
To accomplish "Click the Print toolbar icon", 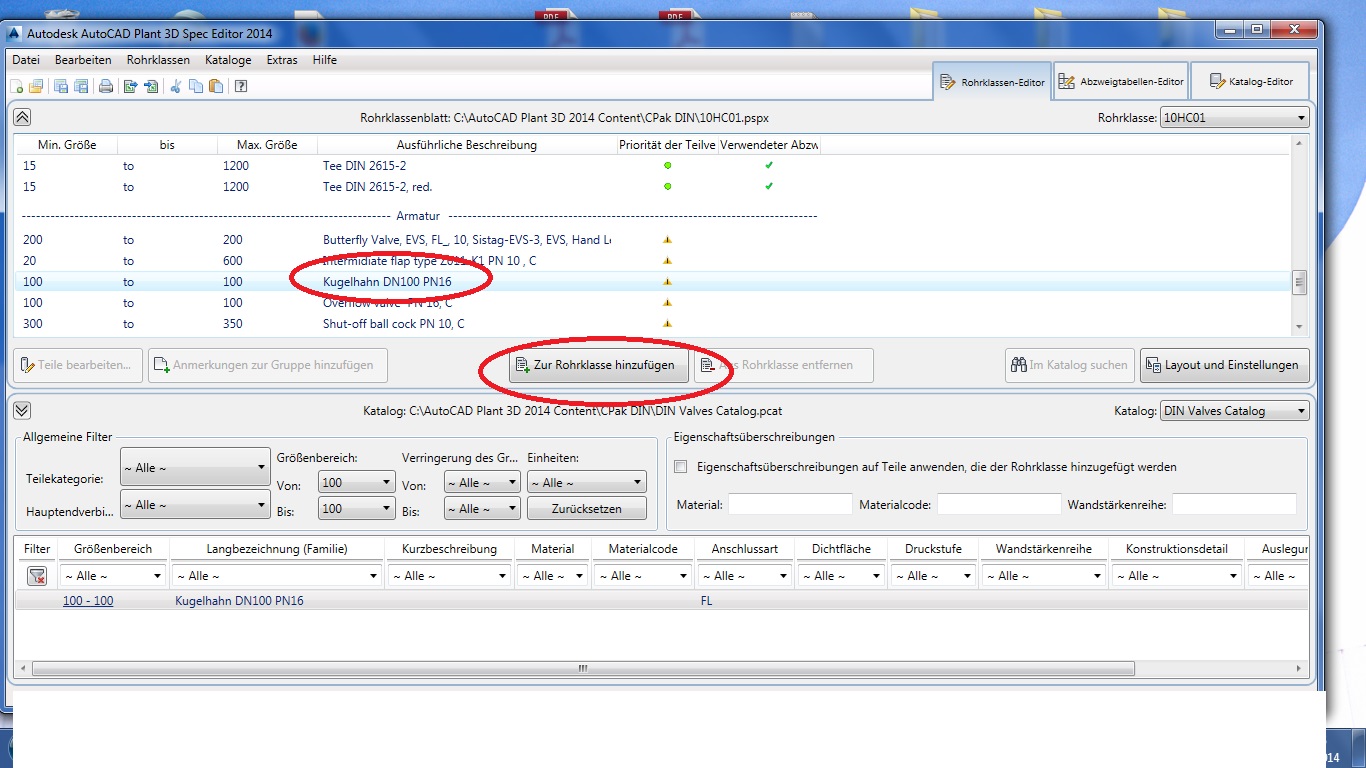I will coord(106,86).
